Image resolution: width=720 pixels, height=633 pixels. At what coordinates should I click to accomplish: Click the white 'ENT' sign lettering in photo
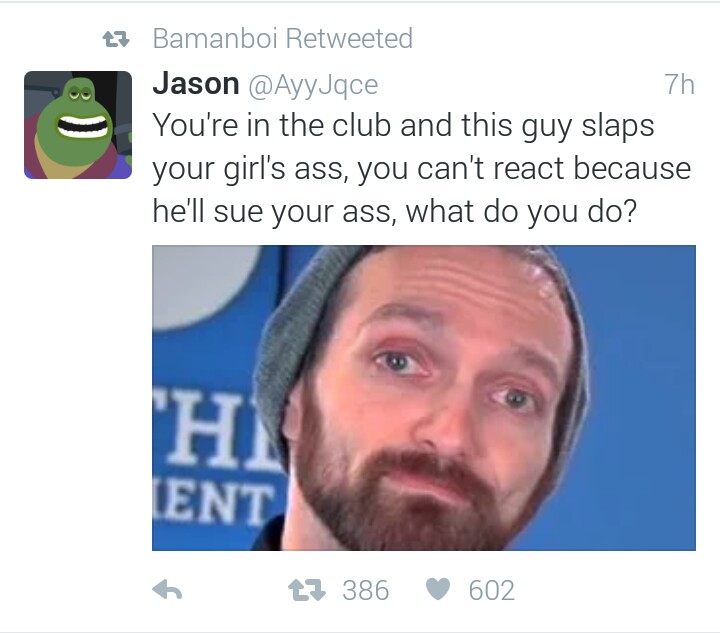[214, 504]
